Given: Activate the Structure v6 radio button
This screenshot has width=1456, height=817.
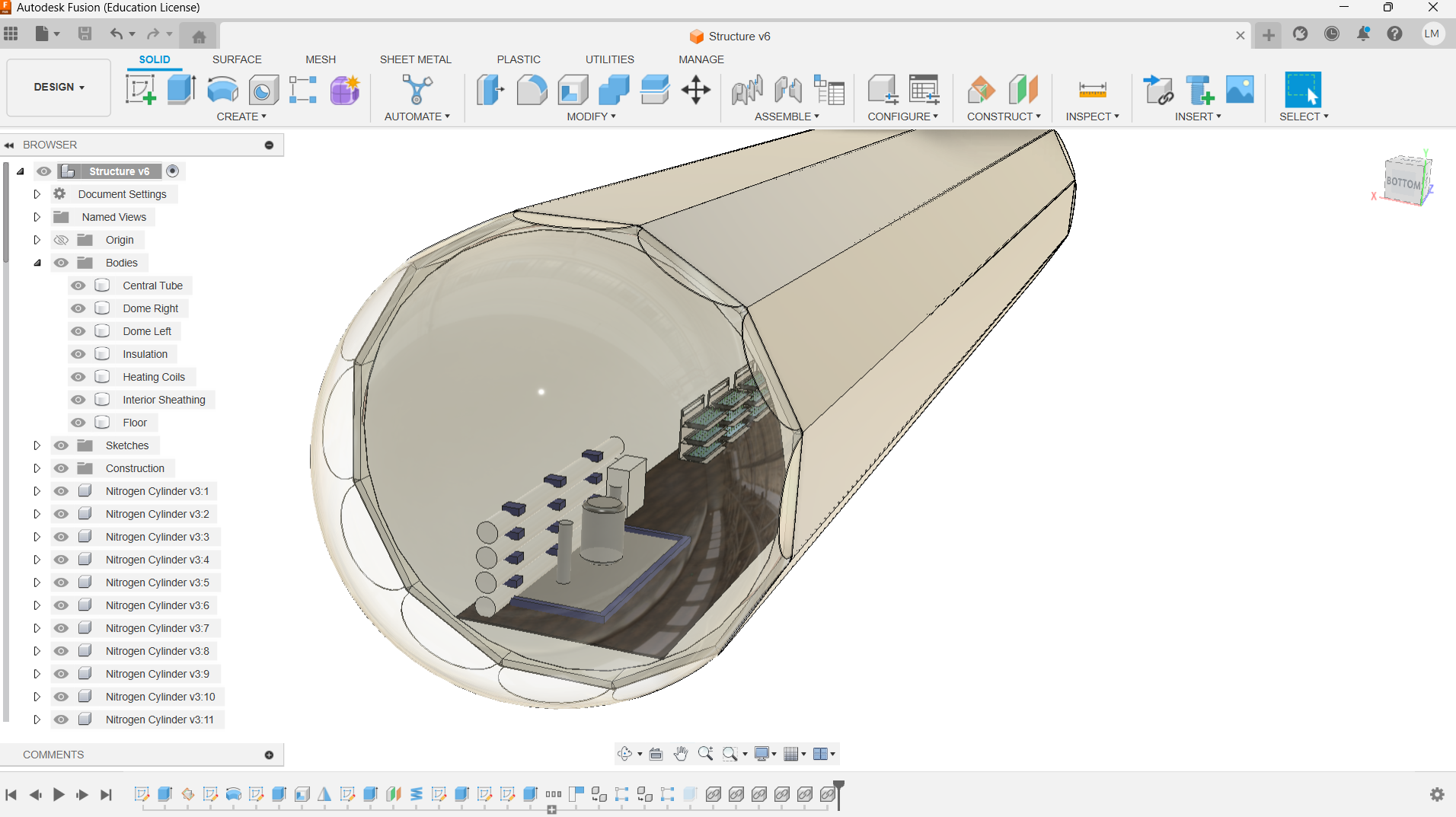Looking at the screenshot, I should click(173, 171).
